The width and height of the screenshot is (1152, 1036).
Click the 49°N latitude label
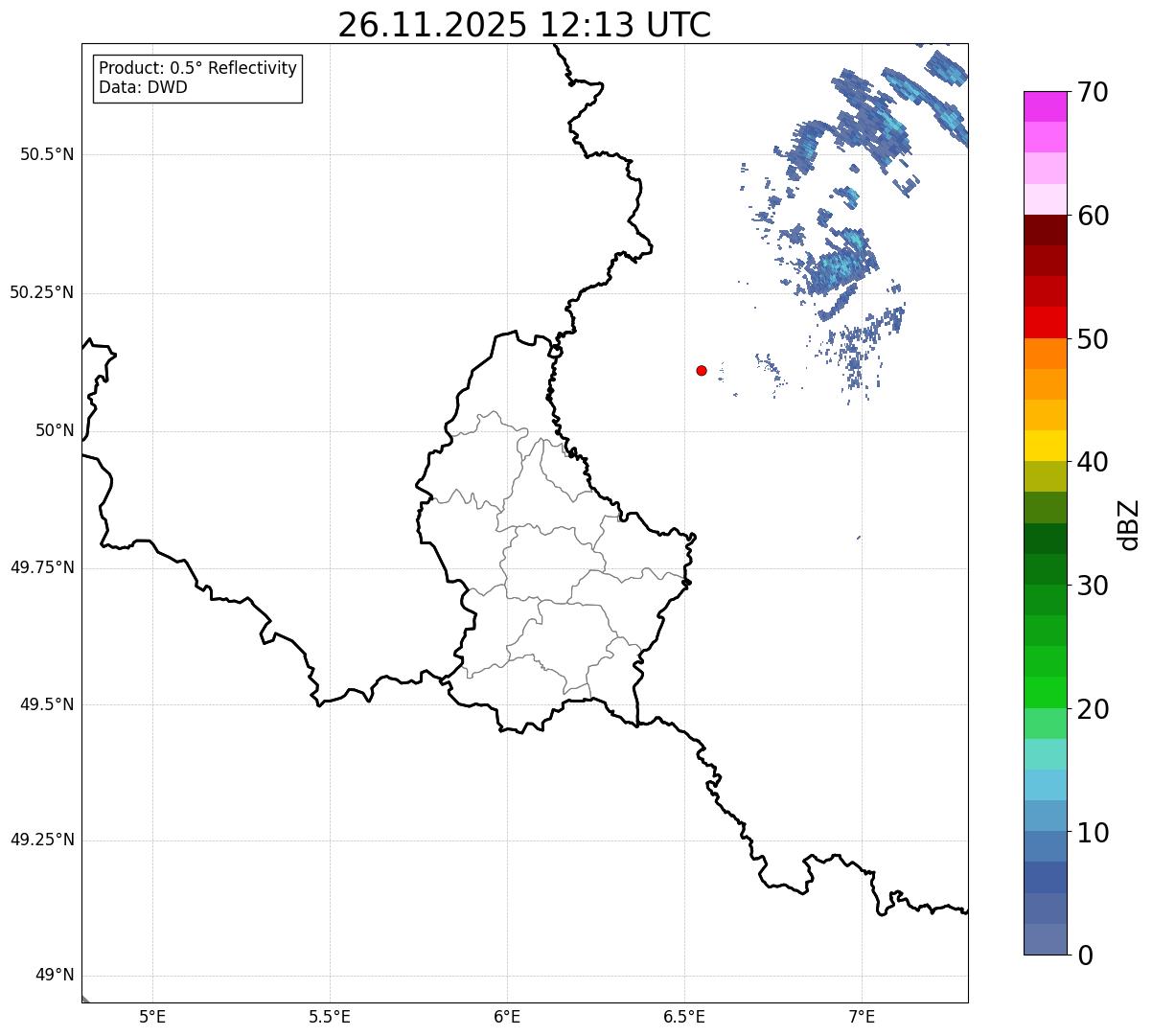point(55,975)
